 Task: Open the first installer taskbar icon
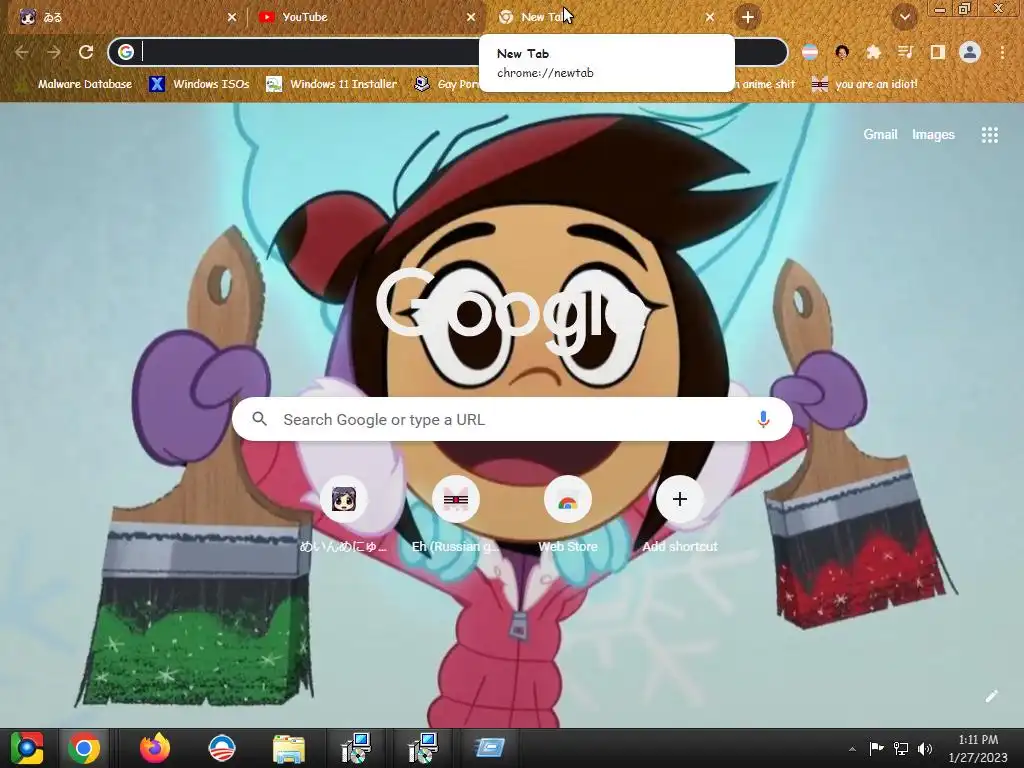(356, 748)
